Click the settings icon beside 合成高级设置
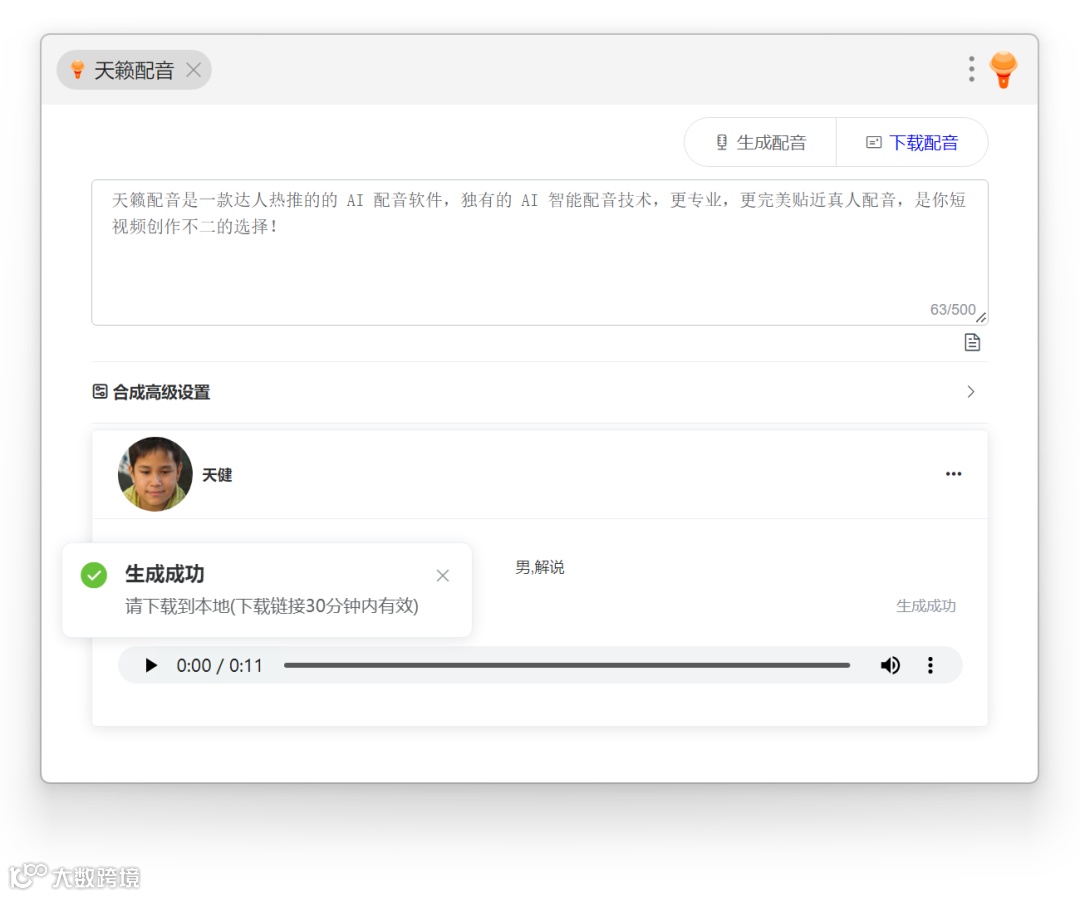Image resolution: width=1080 pixels, height=897 pixels. [x=100, y=391]
